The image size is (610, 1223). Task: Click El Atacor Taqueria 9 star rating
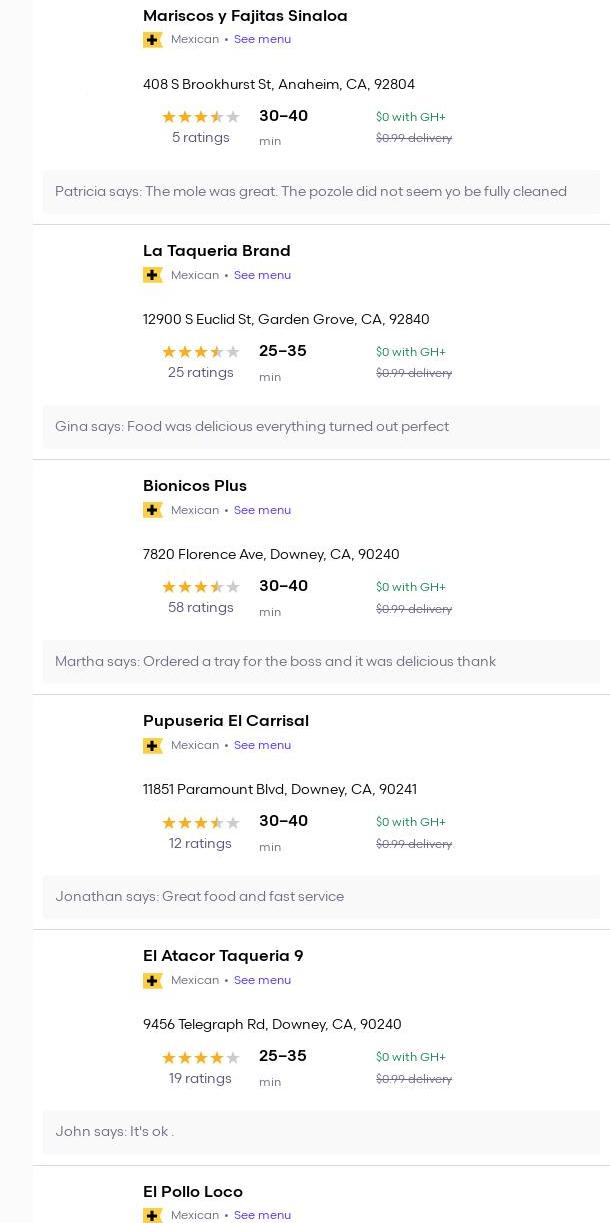point(200,1057)
